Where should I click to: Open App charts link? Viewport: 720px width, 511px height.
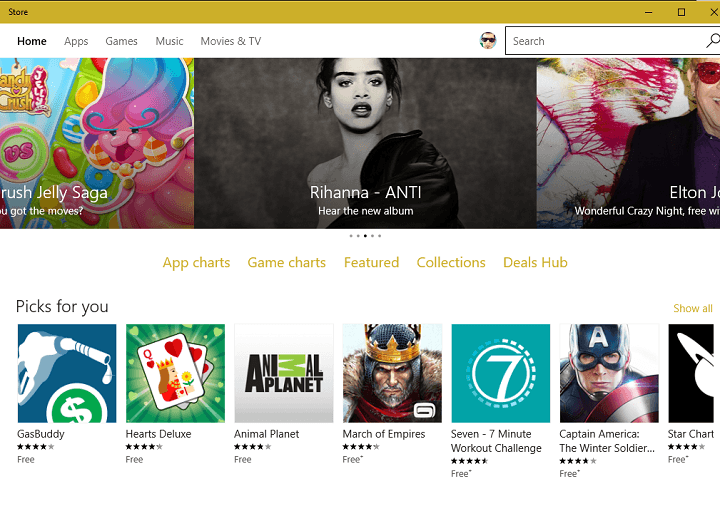(196, 263)
